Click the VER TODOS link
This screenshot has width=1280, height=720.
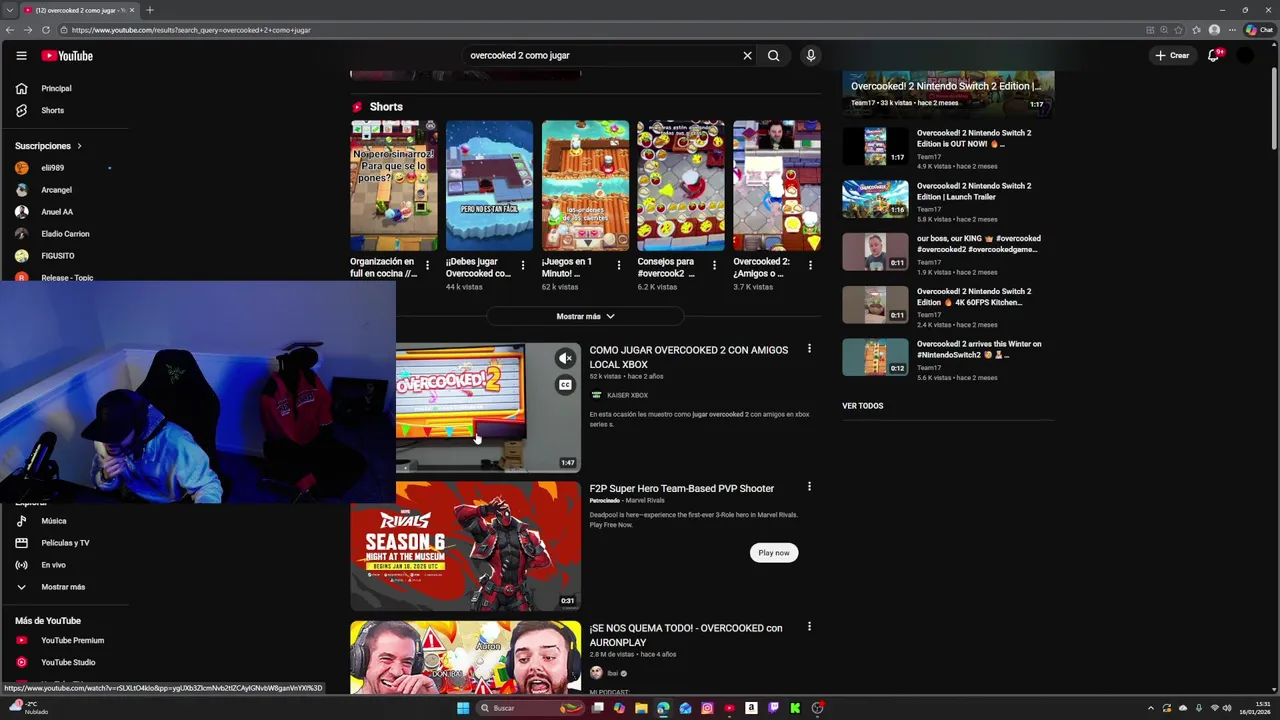(863, 406)
